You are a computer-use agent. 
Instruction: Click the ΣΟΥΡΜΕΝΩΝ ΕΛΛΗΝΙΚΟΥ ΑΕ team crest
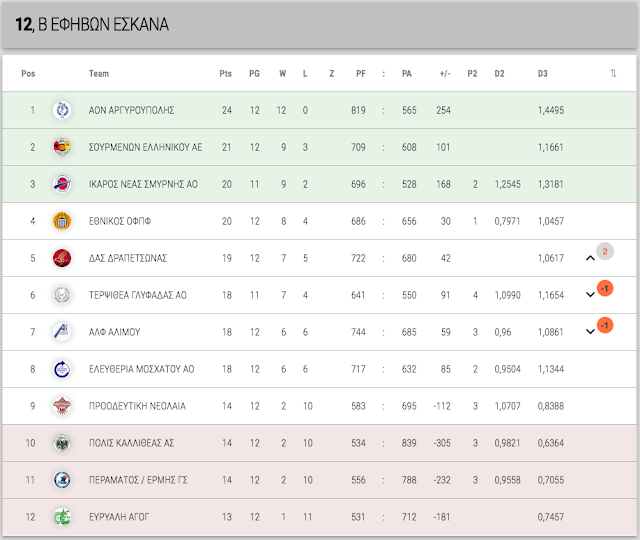point(62,147)
